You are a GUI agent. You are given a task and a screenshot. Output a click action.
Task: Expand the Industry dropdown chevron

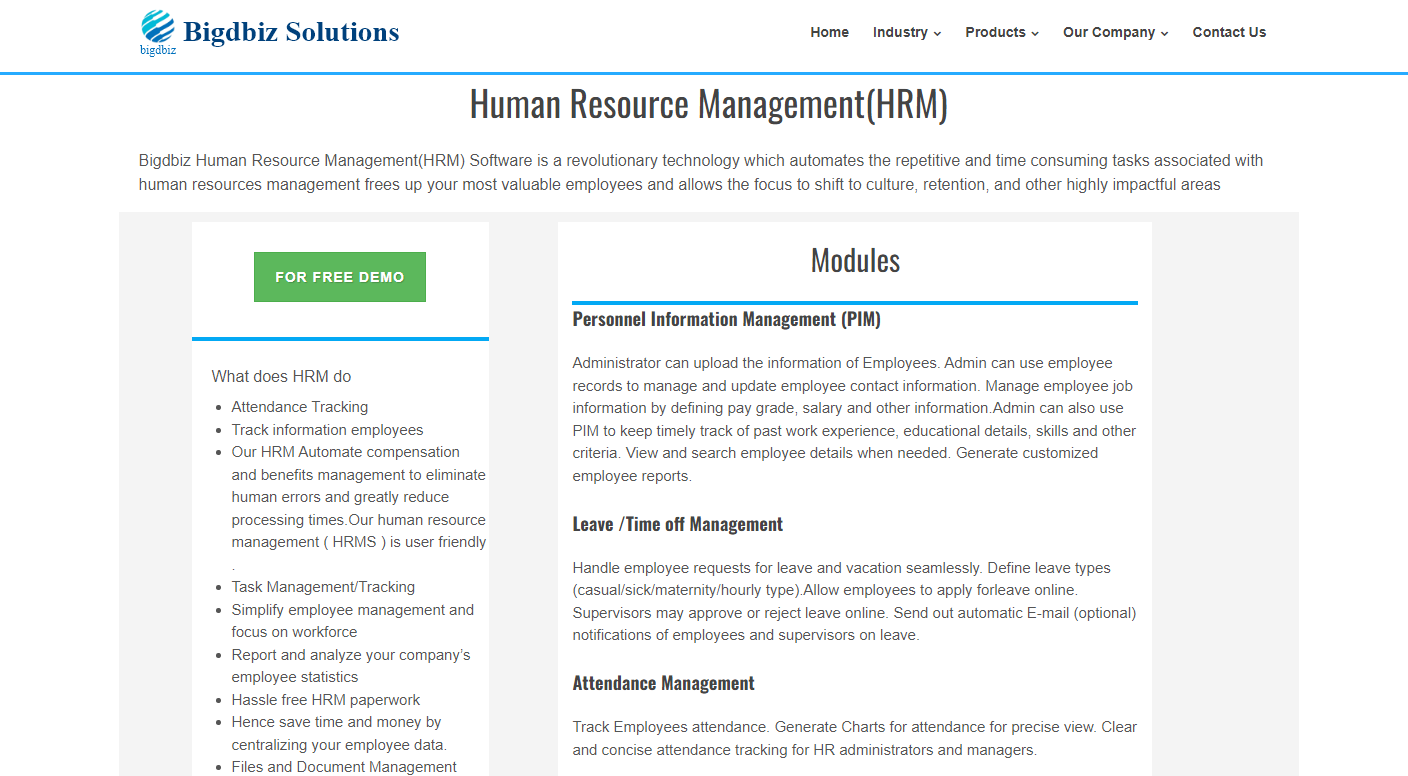[x=937, y=33]
